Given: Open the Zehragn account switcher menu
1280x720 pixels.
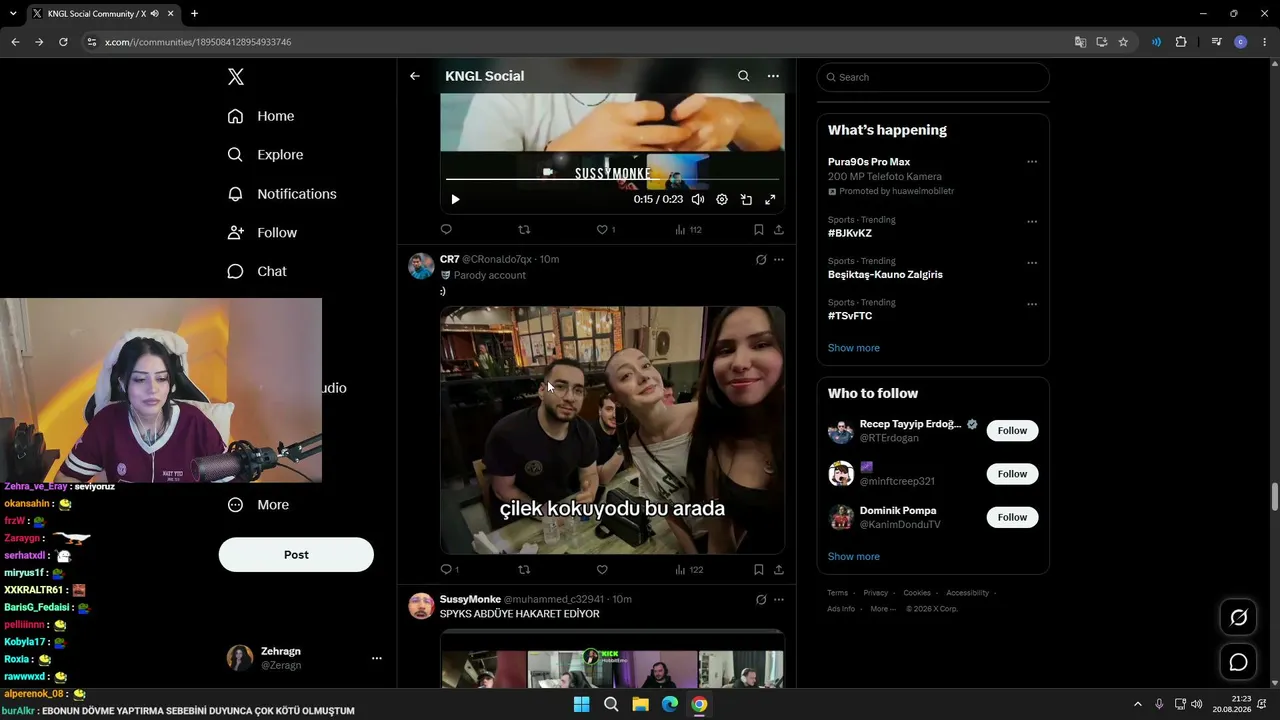Looking at the screenshot, I should coord(377,658).
